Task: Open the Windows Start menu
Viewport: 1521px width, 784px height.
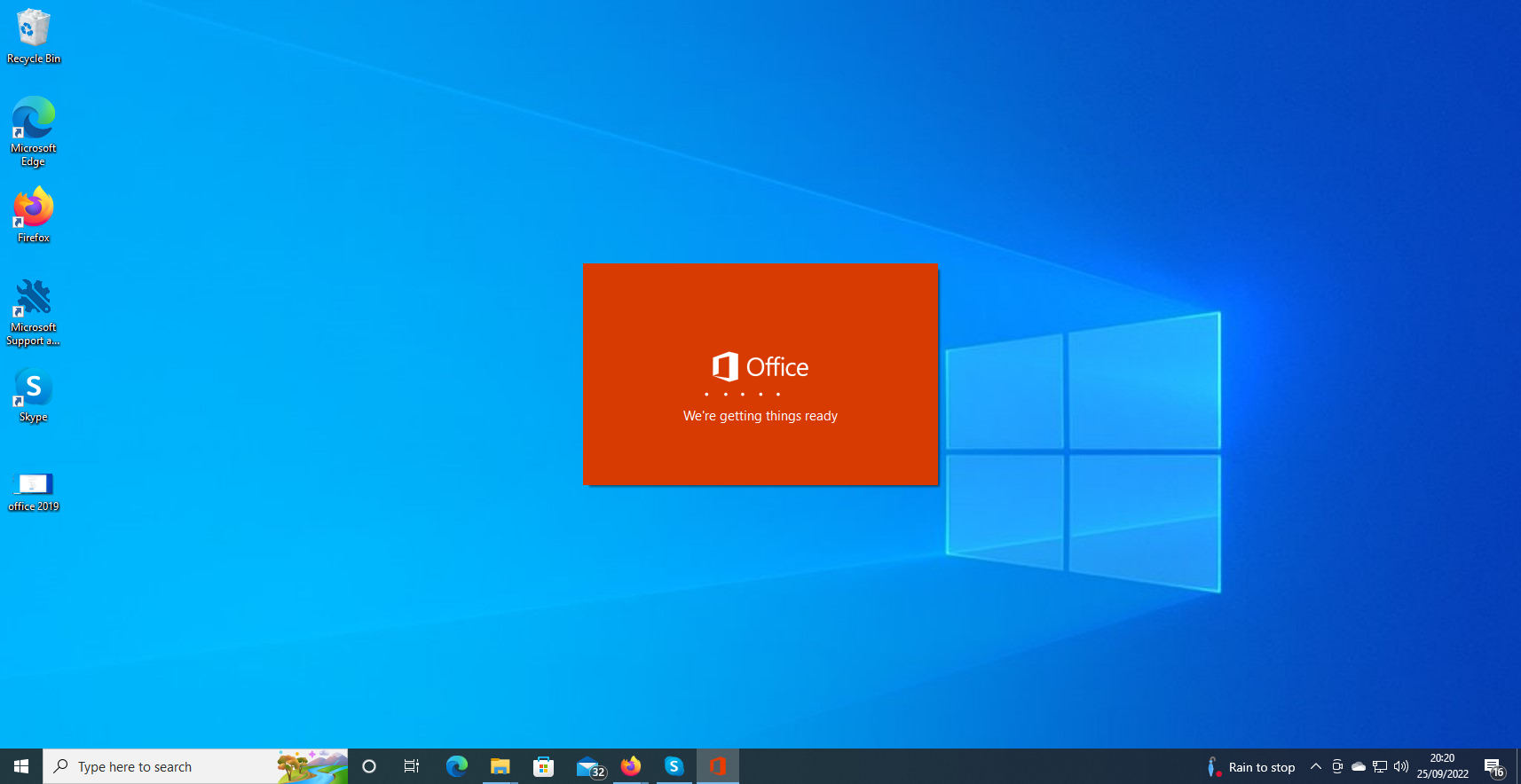Action: pos(21,766)
